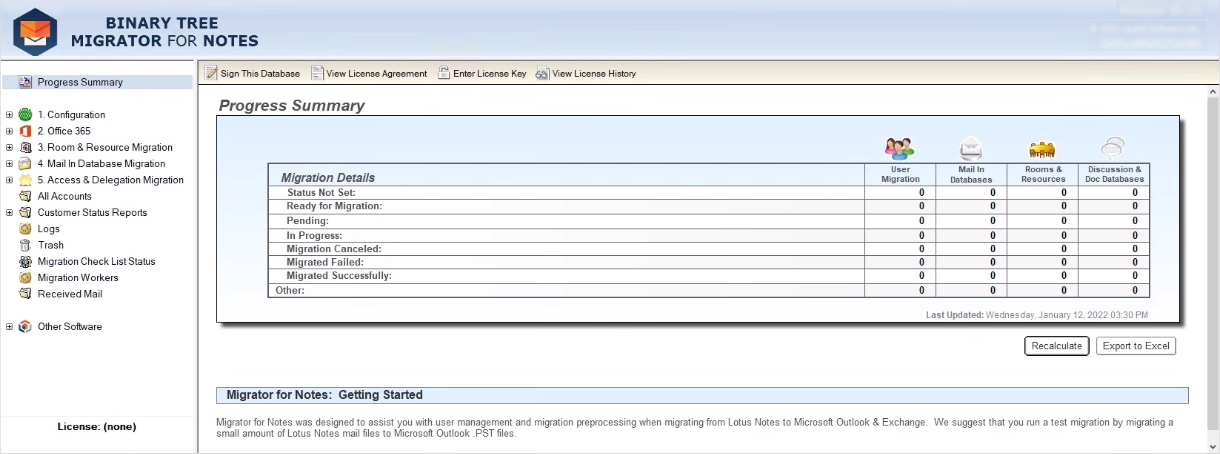Click the Recalculate button
The height and width of the screenshot is (454, 1220).
1056,346
